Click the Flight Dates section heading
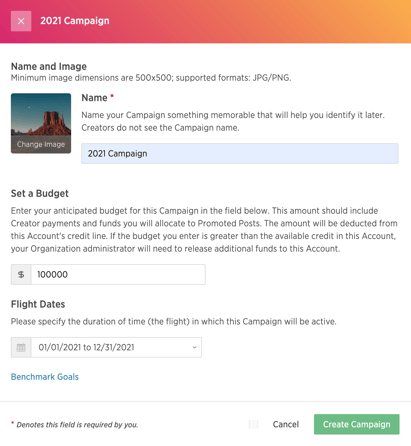The width and height of the screenshot is (411, 446). pyautogui.click(x=38, y=304)
